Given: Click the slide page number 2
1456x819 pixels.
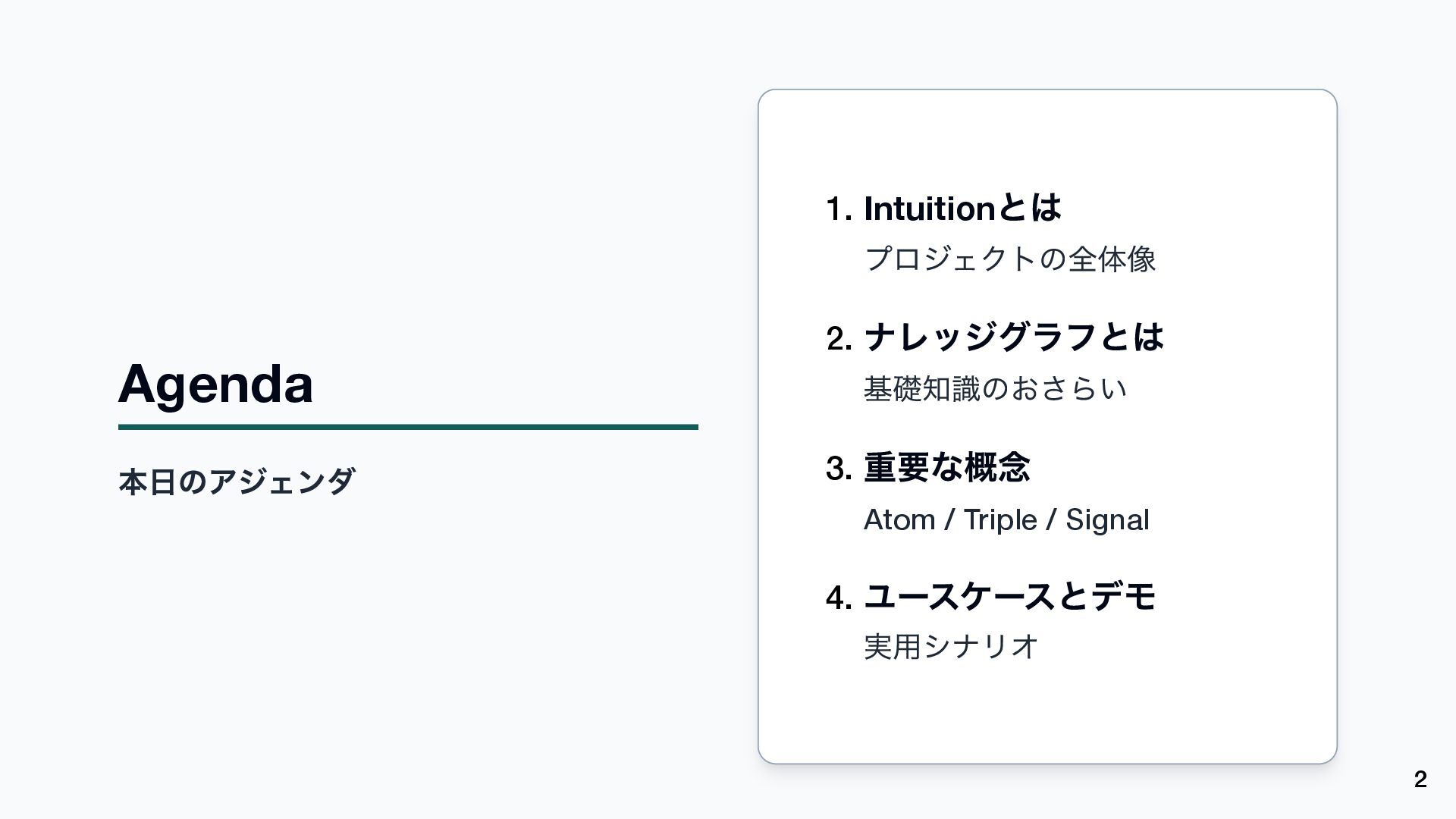Looking at the screenshot, I should pos(1420,780).
